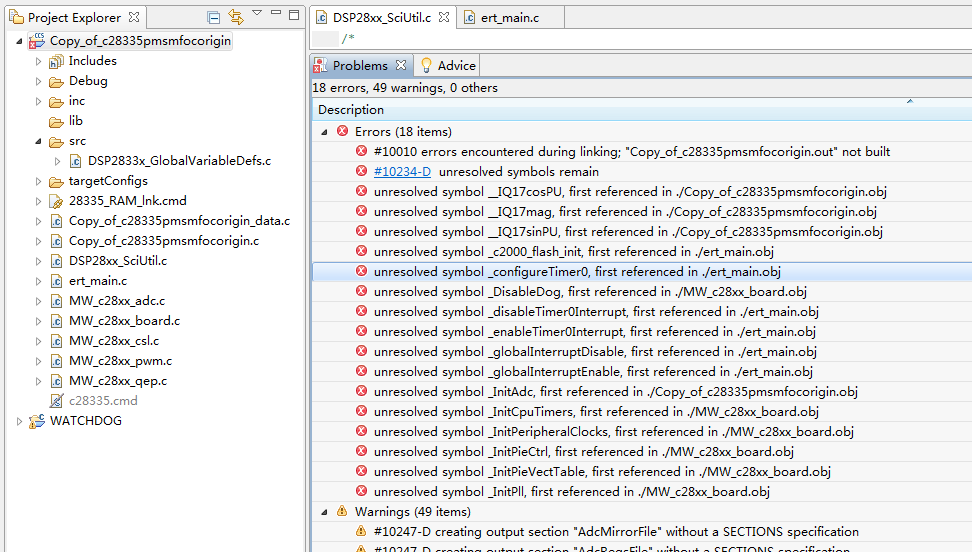Viewport: 972px width, 552px height.
Task: Expand the Debug folder
Action: click(x=38, y=81)
